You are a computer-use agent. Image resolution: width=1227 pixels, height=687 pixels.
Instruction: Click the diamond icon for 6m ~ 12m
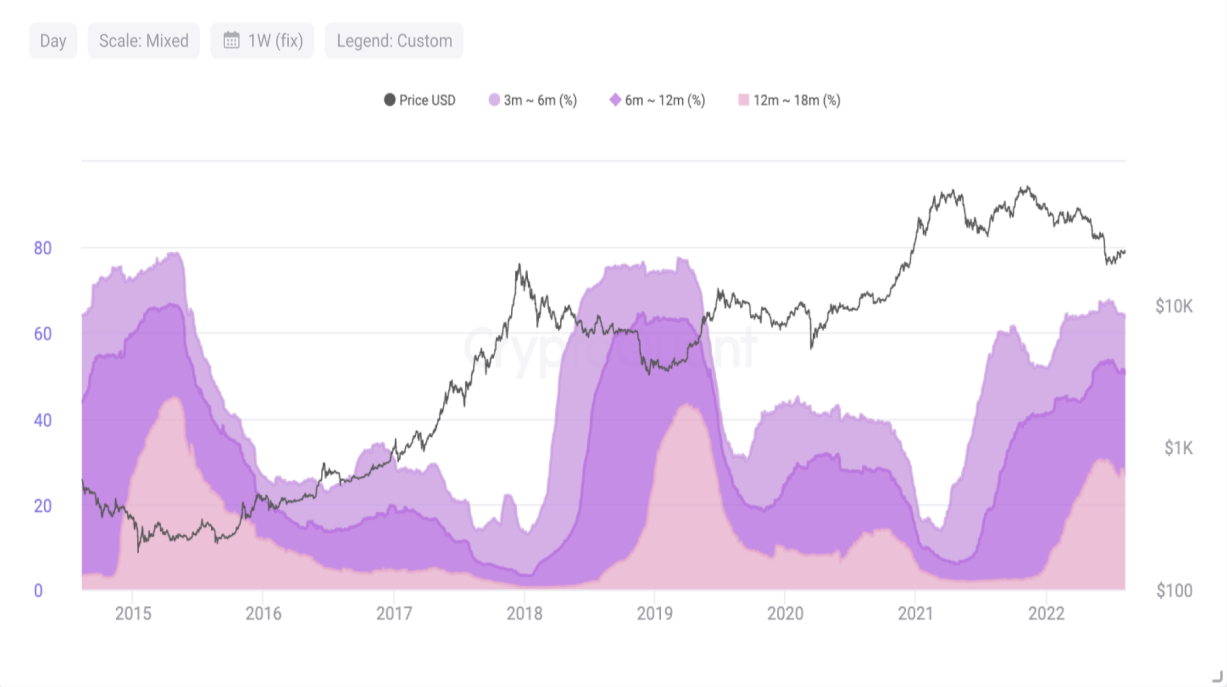click(616, 100)
